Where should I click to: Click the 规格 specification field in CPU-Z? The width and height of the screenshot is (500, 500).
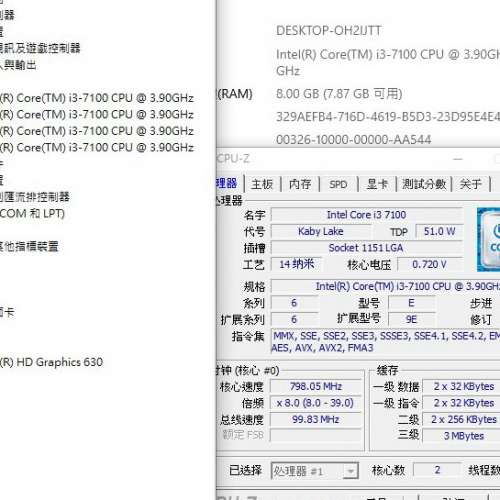click(385, 286)
